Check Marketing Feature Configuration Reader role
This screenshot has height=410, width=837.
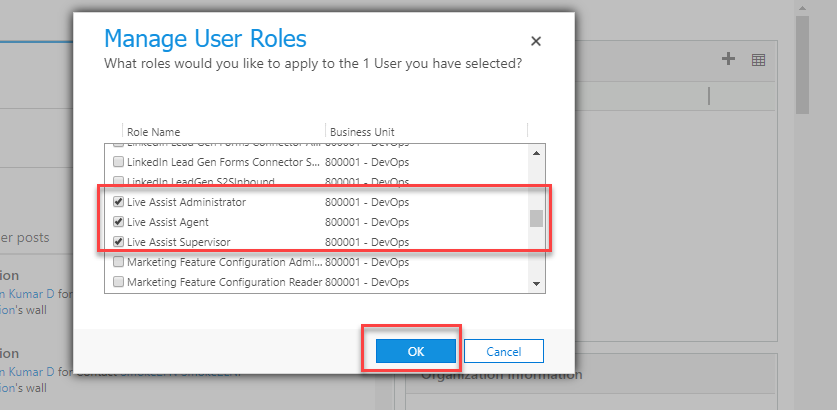coord(119,282)
